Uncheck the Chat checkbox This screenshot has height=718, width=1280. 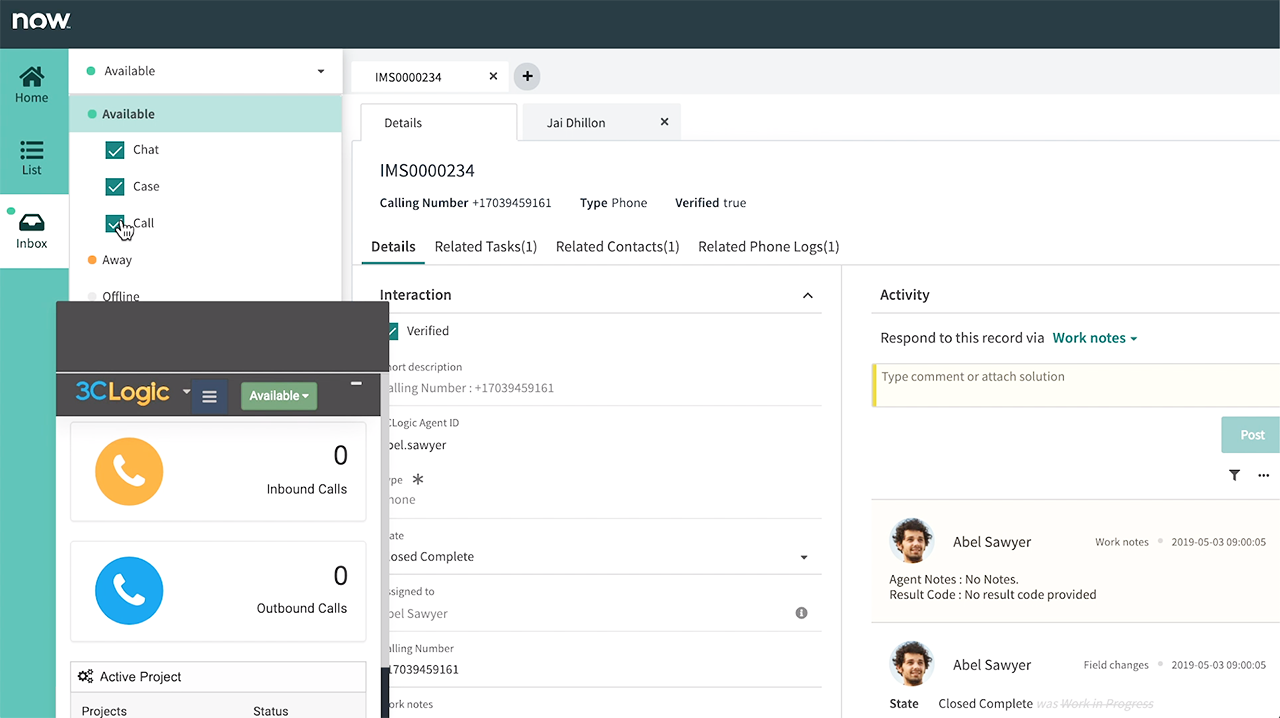(115, 150)
